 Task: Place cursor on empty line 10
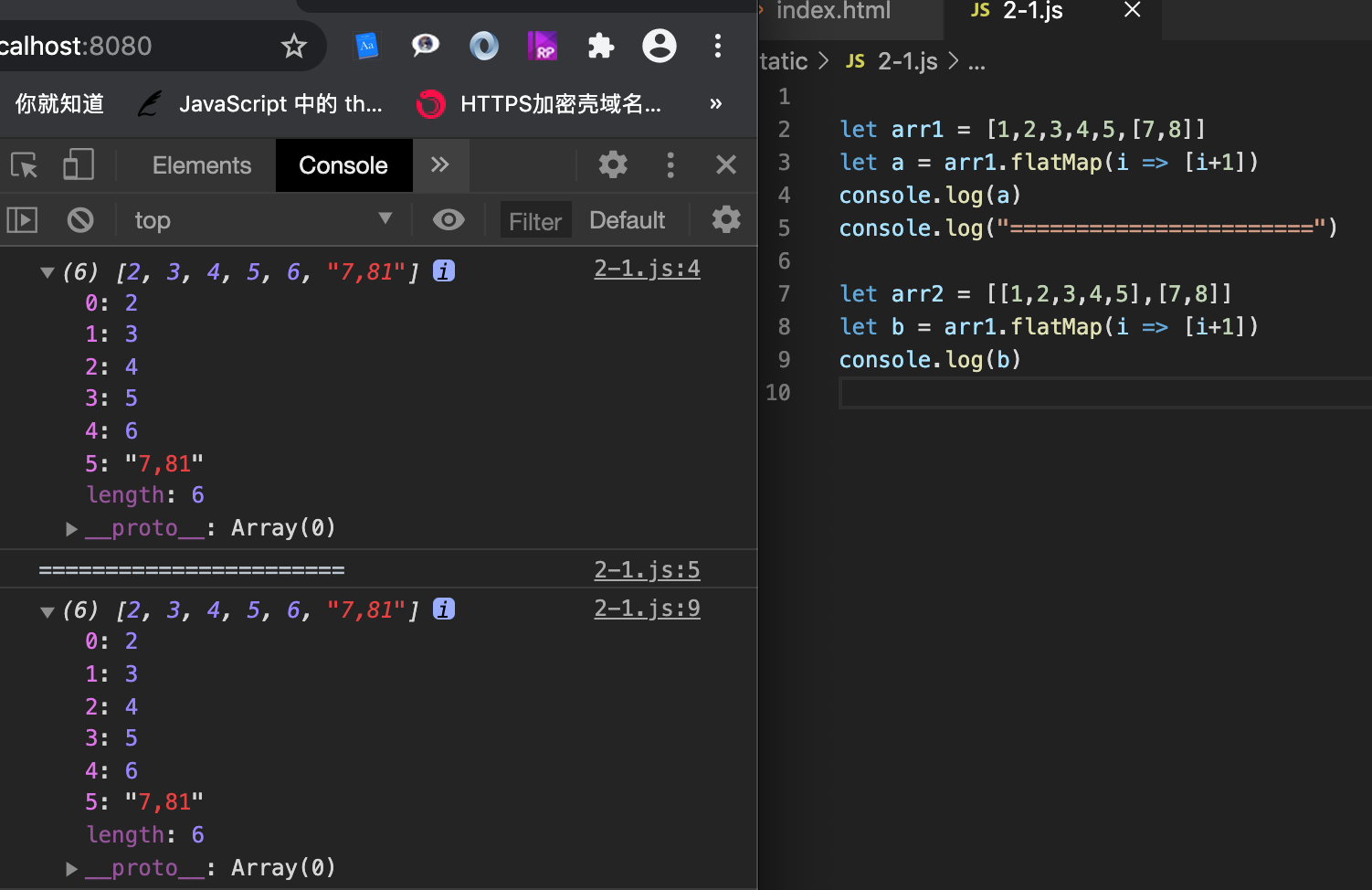tap(1105, 393)
